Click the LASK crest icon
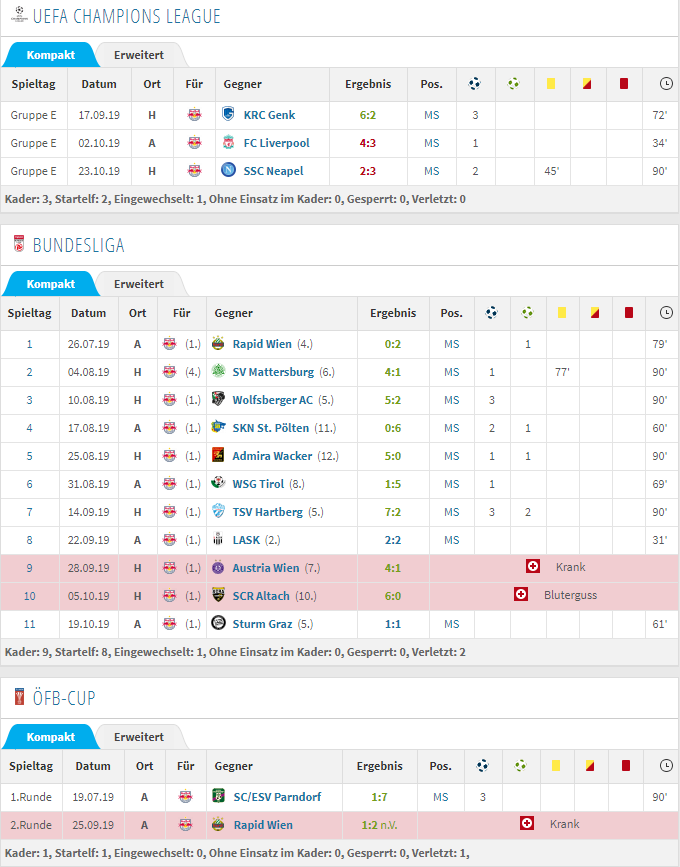This screenshot has width=680, height=867. pos(218,540)
